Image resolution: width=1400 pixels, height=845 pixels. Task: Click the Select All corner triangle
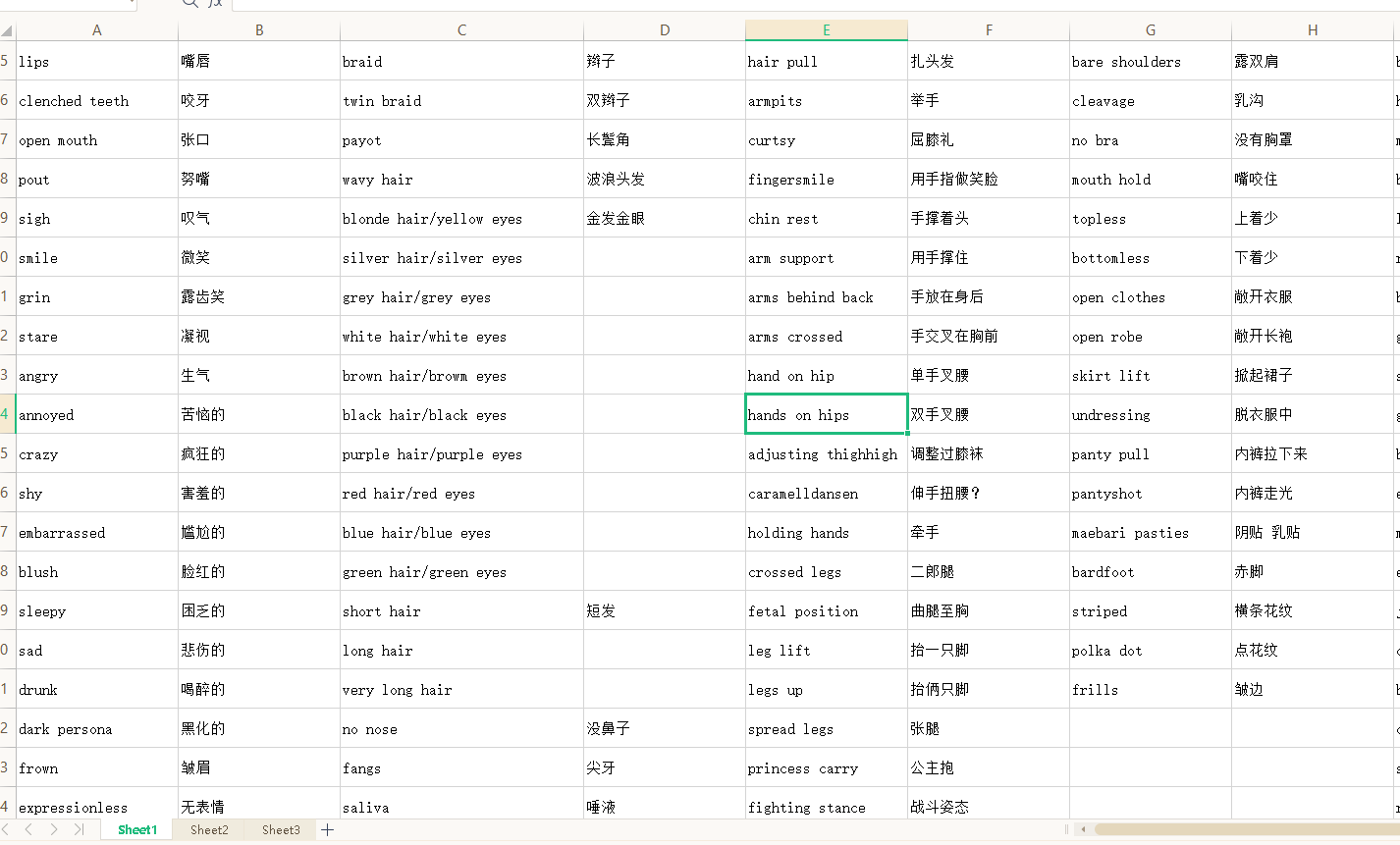pyautogui.click(x=7, y=30)
